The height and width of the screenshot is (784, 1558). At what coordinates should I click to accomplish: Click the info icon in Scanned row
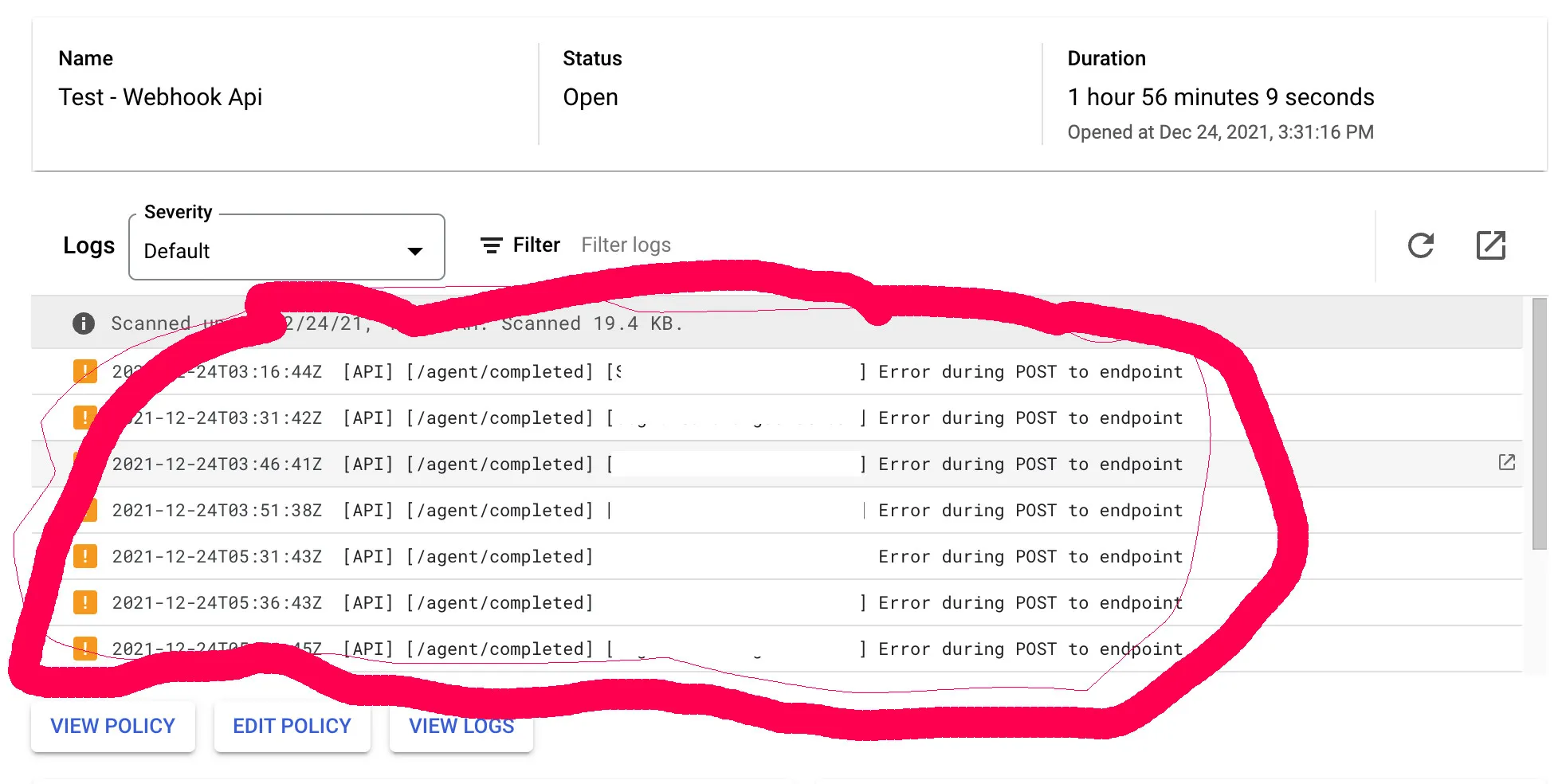(x=84, y=323)
